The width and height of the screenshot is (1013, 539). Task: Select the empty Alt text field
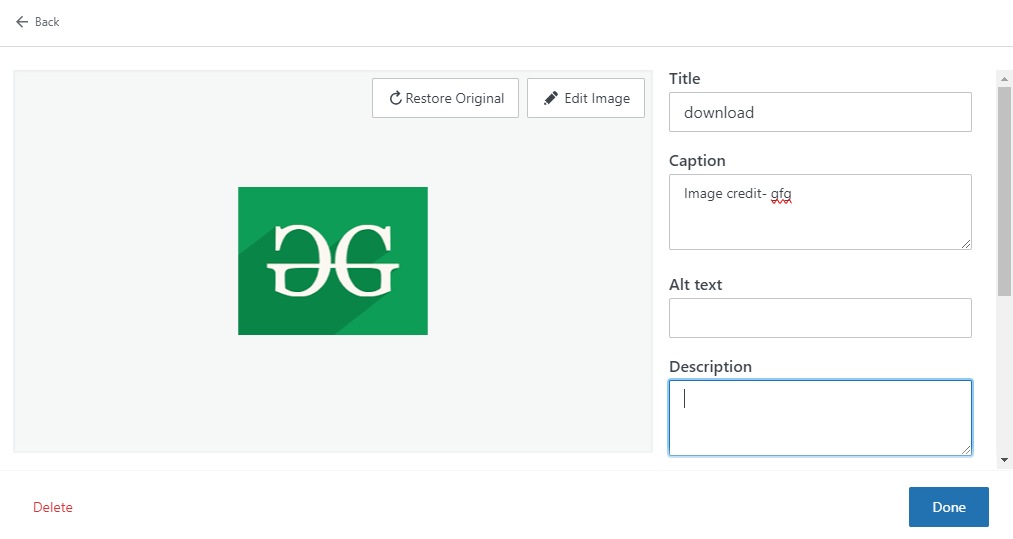coord(820,318)
